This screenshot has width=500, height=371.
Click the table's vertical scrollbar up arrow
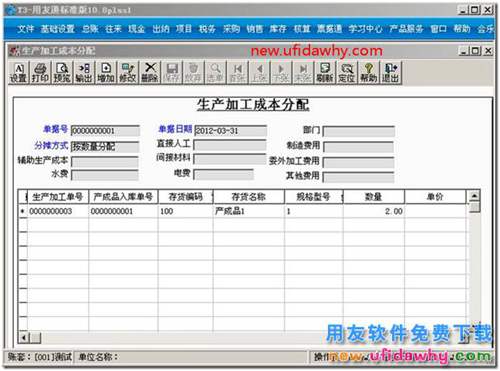pyautogui.click(x=474, y=196)
